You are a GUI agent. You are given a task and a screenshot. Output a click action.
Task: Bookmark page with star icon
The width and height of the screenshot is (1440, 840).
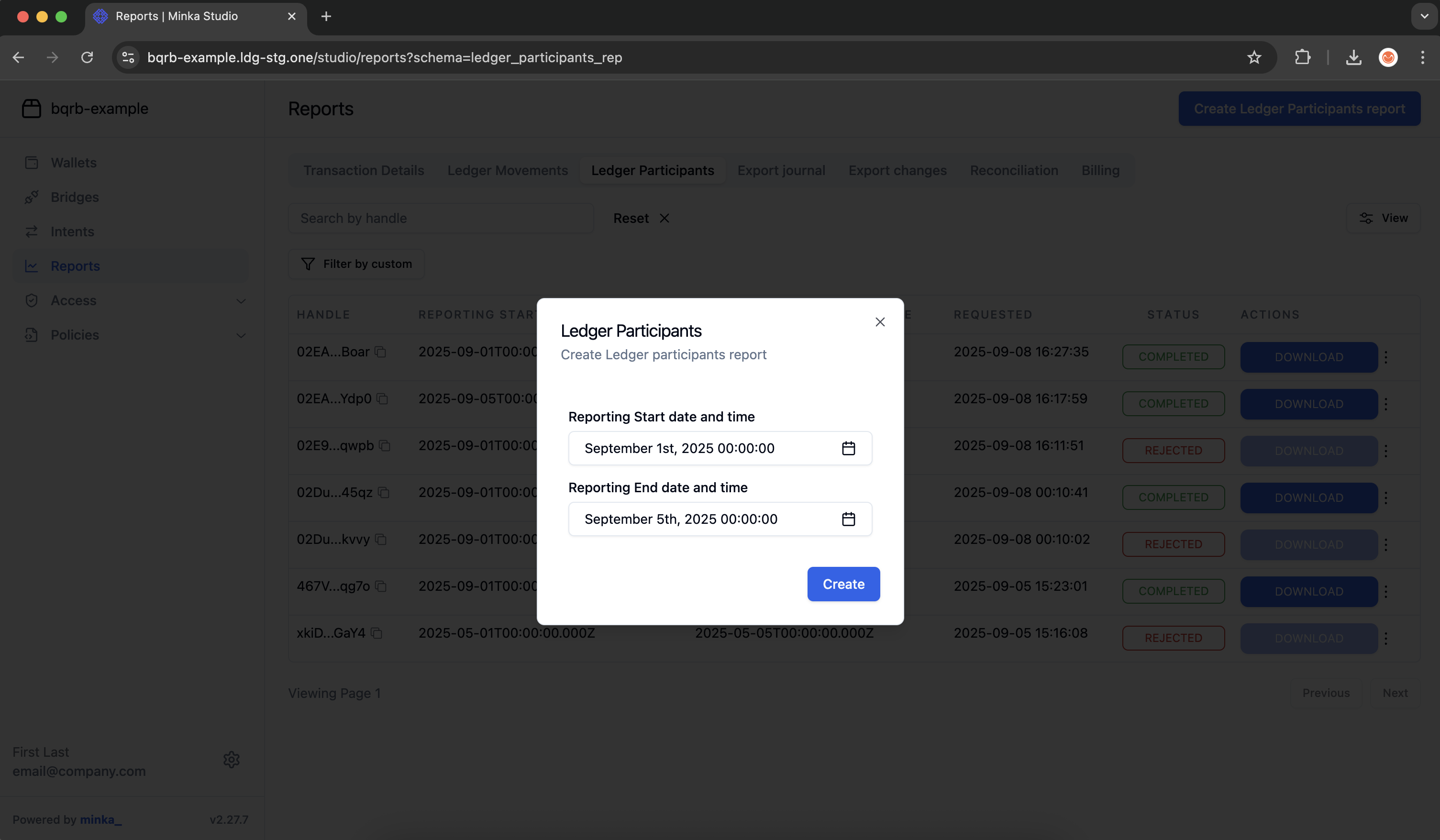click(1254, 58)
